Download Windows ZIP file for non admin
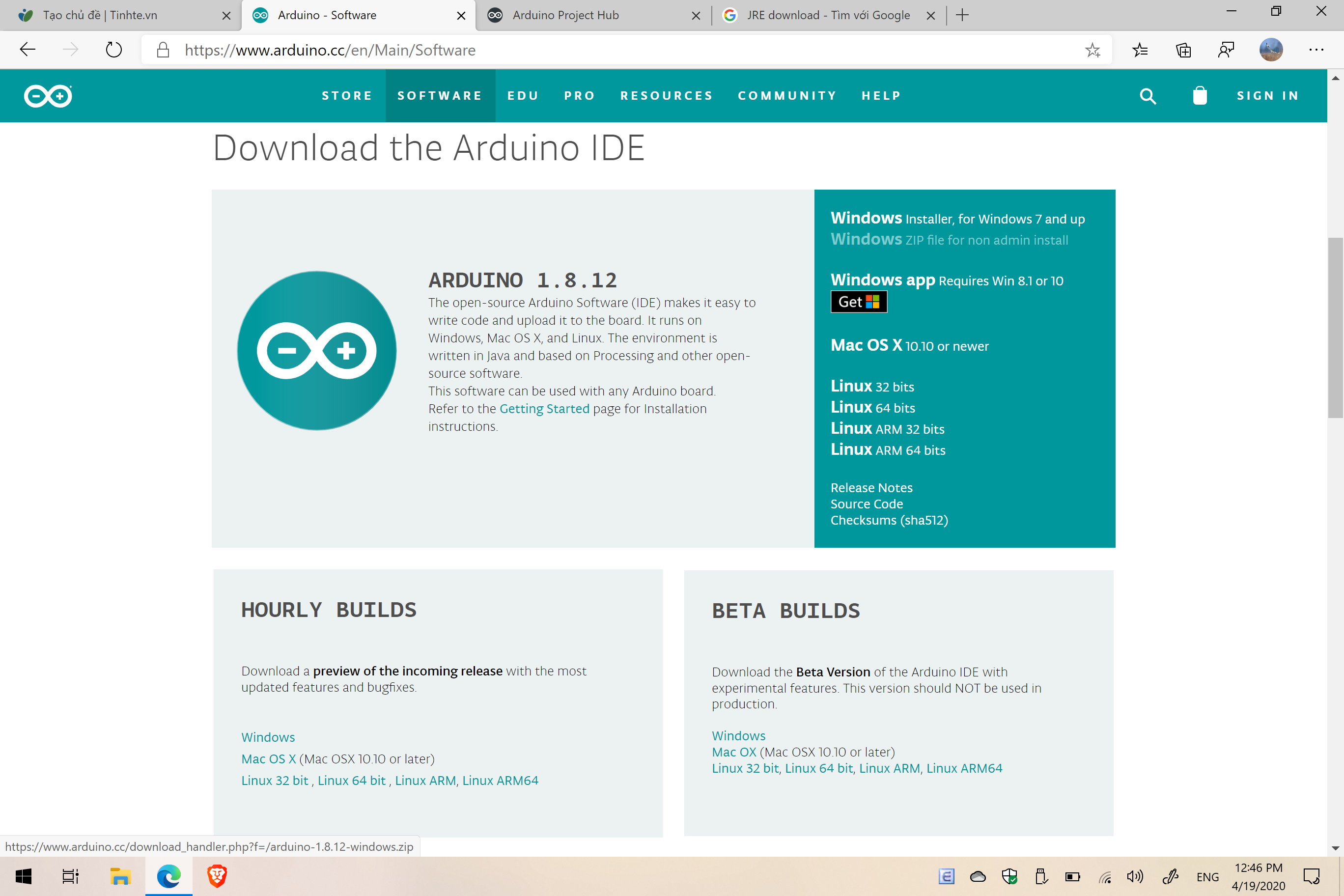 (x=949, y=239)
